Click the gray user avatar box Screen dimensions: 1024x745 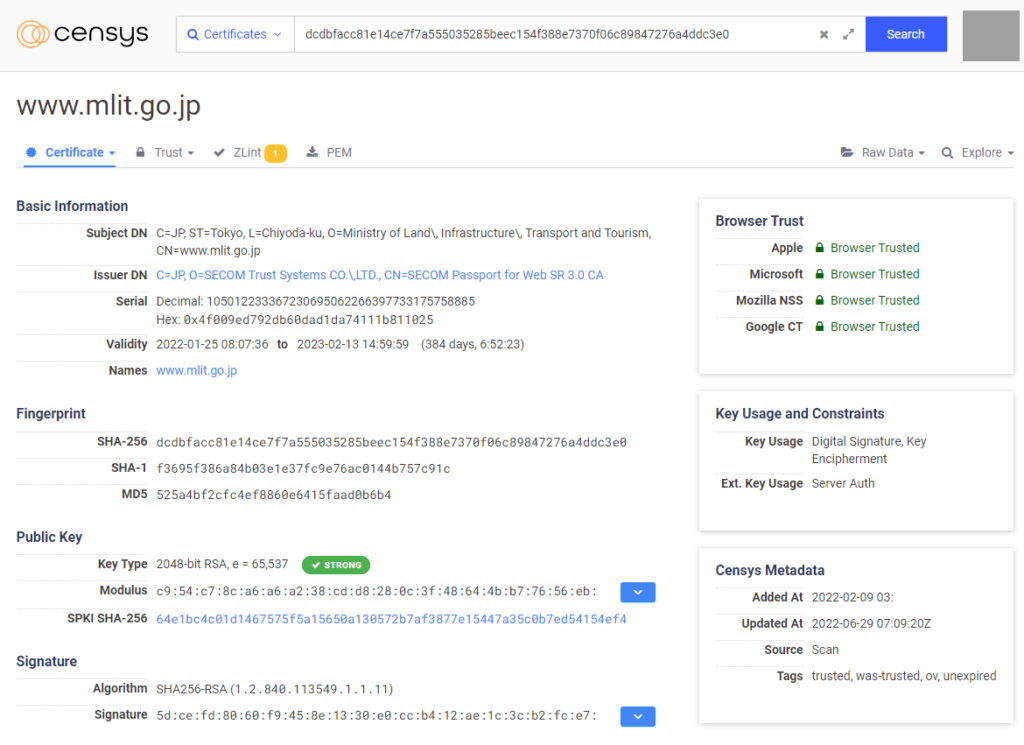point(991,35)
